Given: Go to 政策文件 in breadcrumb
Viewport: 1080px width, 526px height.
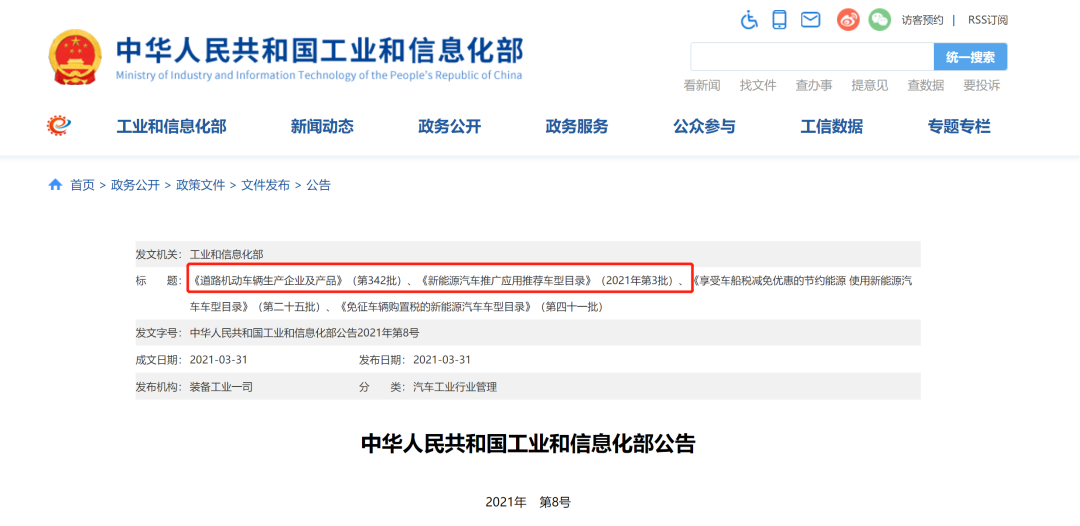Looking at the screenshot, I should 200,185.
